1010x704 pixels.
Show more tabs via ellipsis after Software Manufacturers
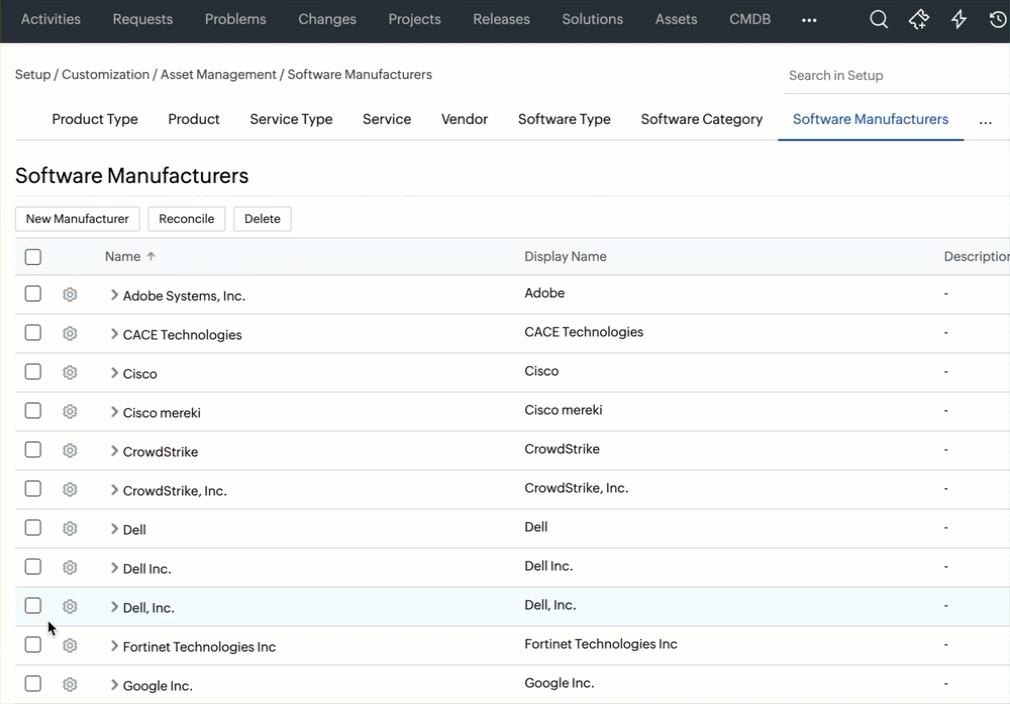coord(985,120)
